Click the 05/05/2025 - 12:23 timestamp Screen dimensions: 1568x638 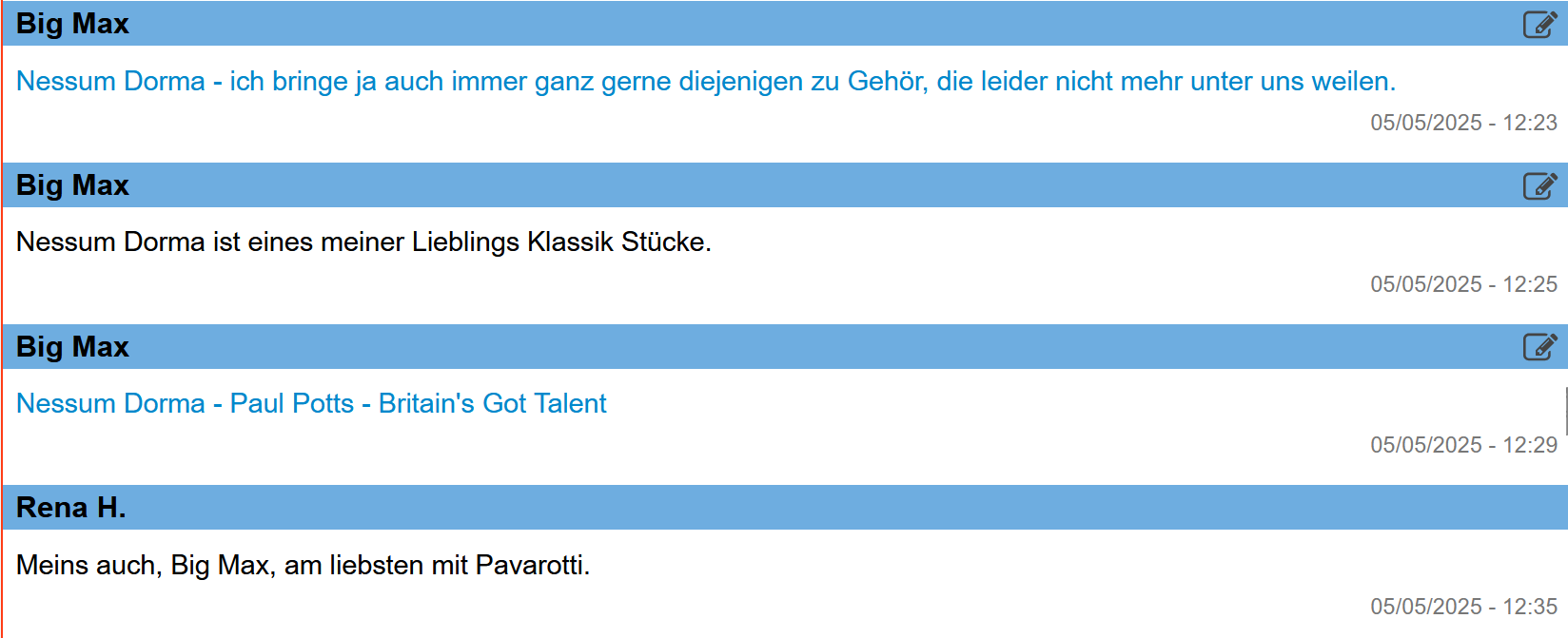(1463, 123)
